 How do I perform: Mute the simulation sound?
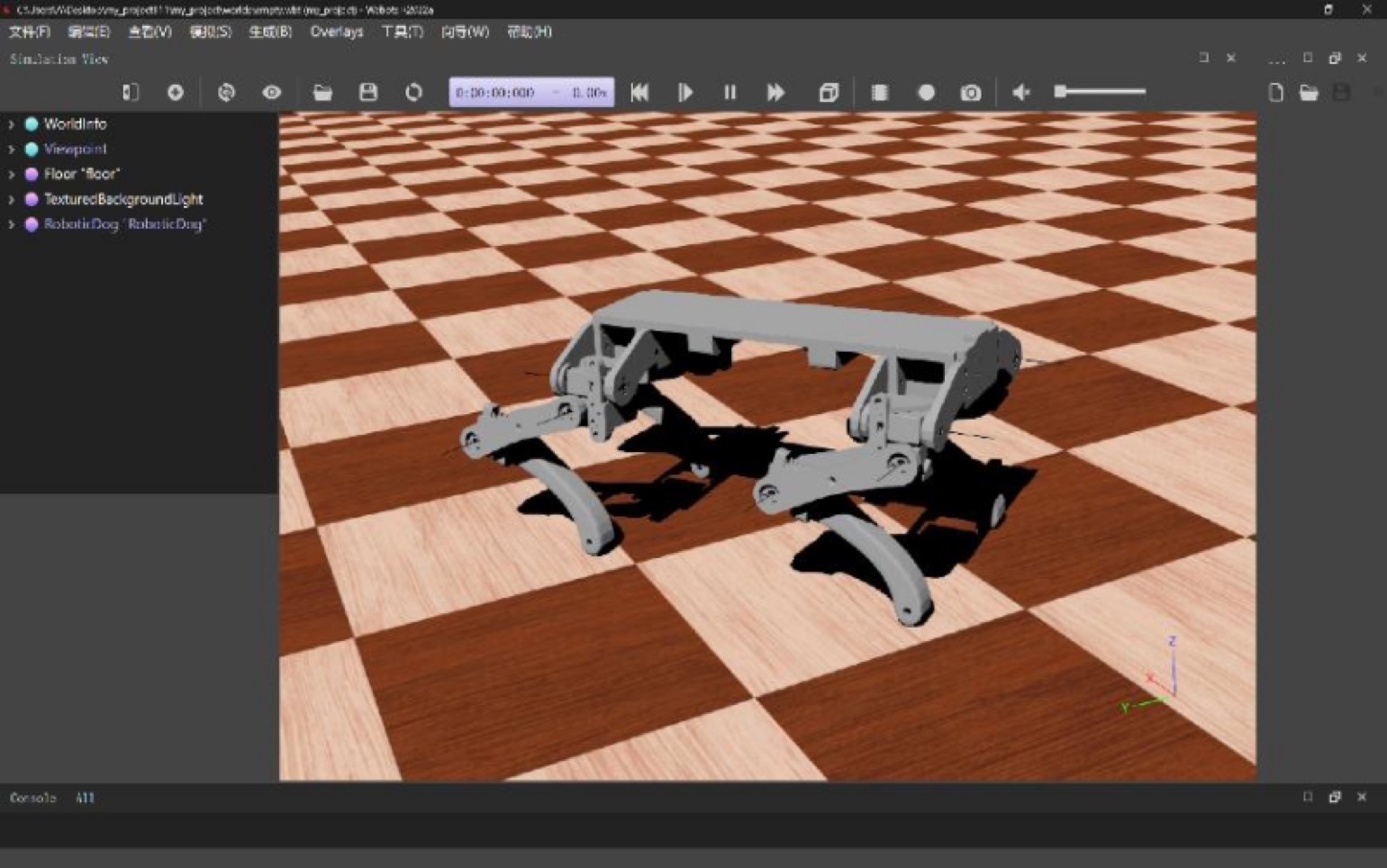pyautogui.click(x=1021, y=93)
